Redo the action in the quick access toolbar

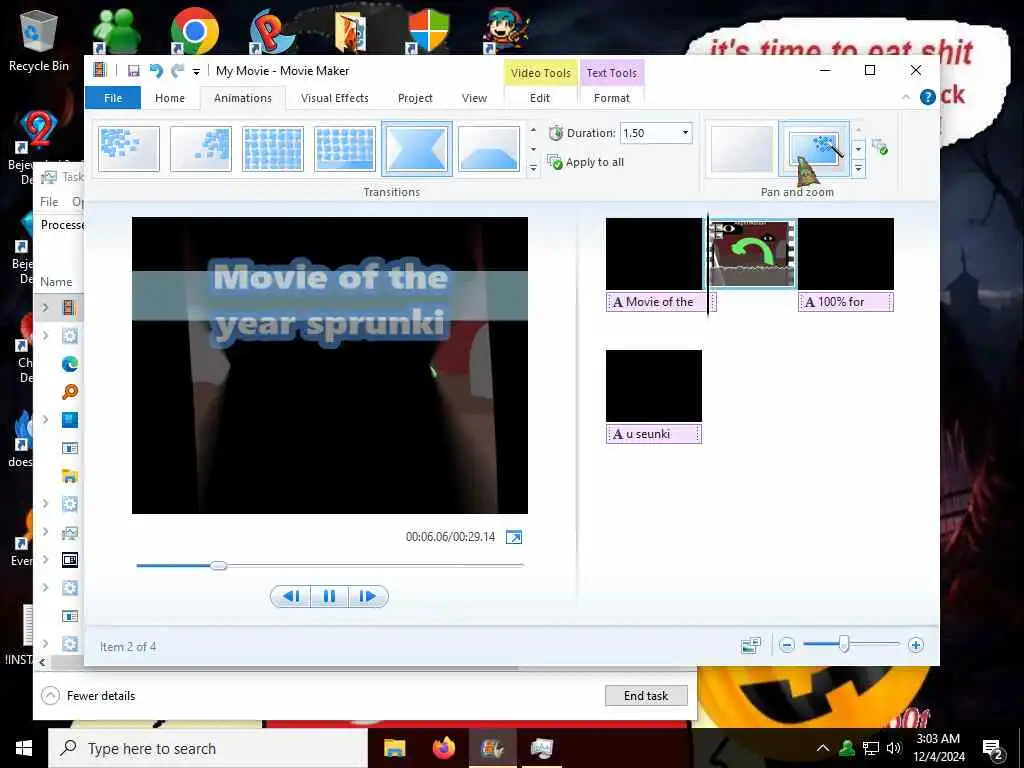[177, 71]
